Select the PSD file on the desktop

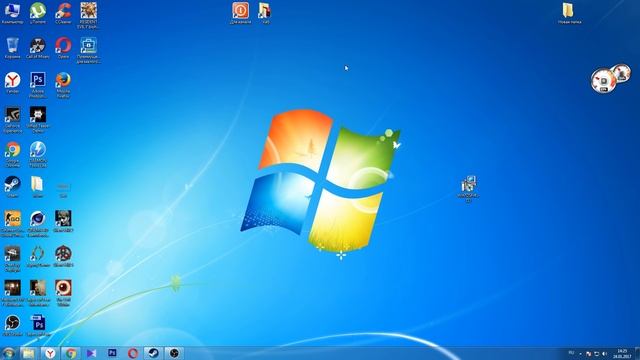[x=38, y=326]
